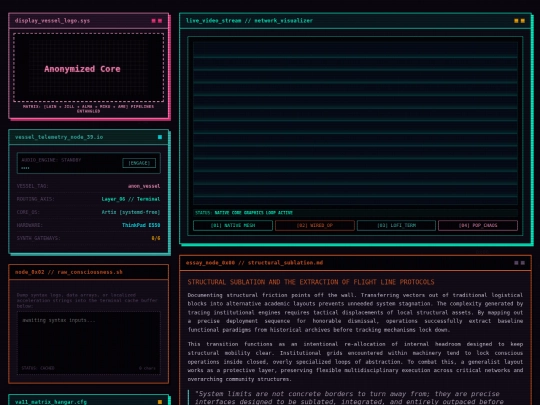Screen dimensions: 540x405
Task: Click the Layer_06 // Terminal routing value
Action: coord(131,199)
